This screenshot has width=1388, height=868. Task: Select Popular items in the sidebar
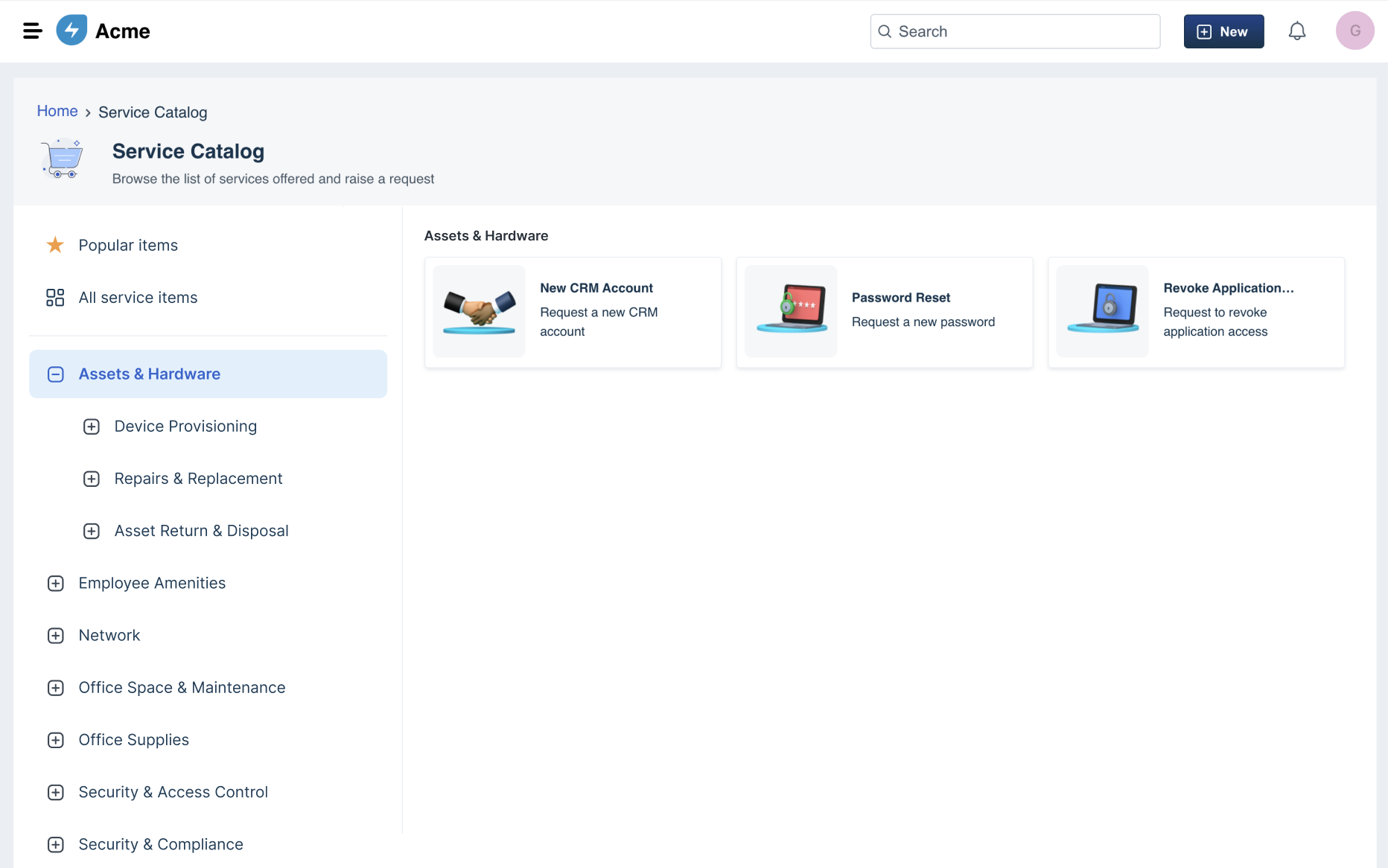pyautogui.click(x=128, y=245)
